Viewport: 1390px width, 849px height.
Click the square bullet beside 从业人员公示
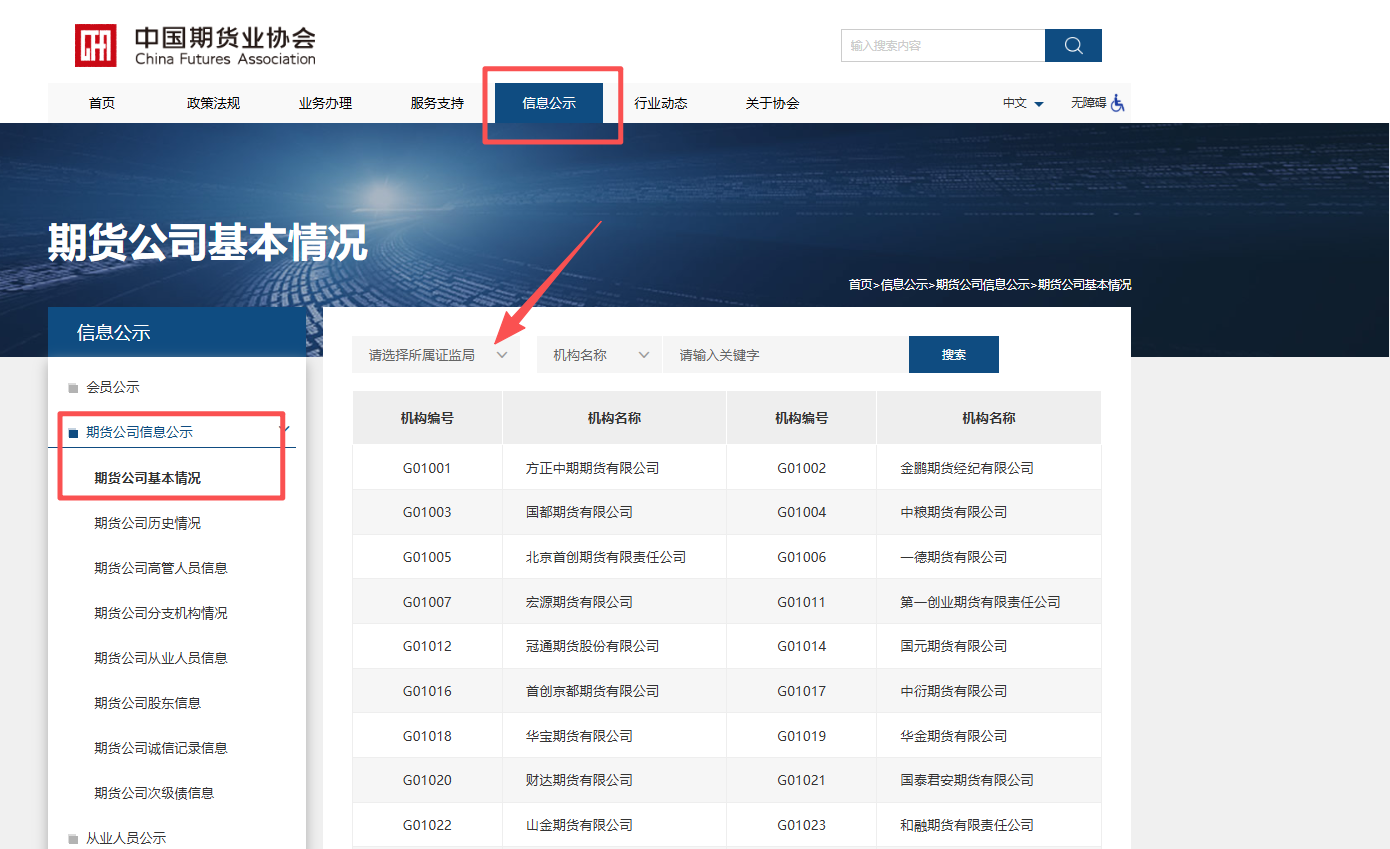[x=73, y=839]
